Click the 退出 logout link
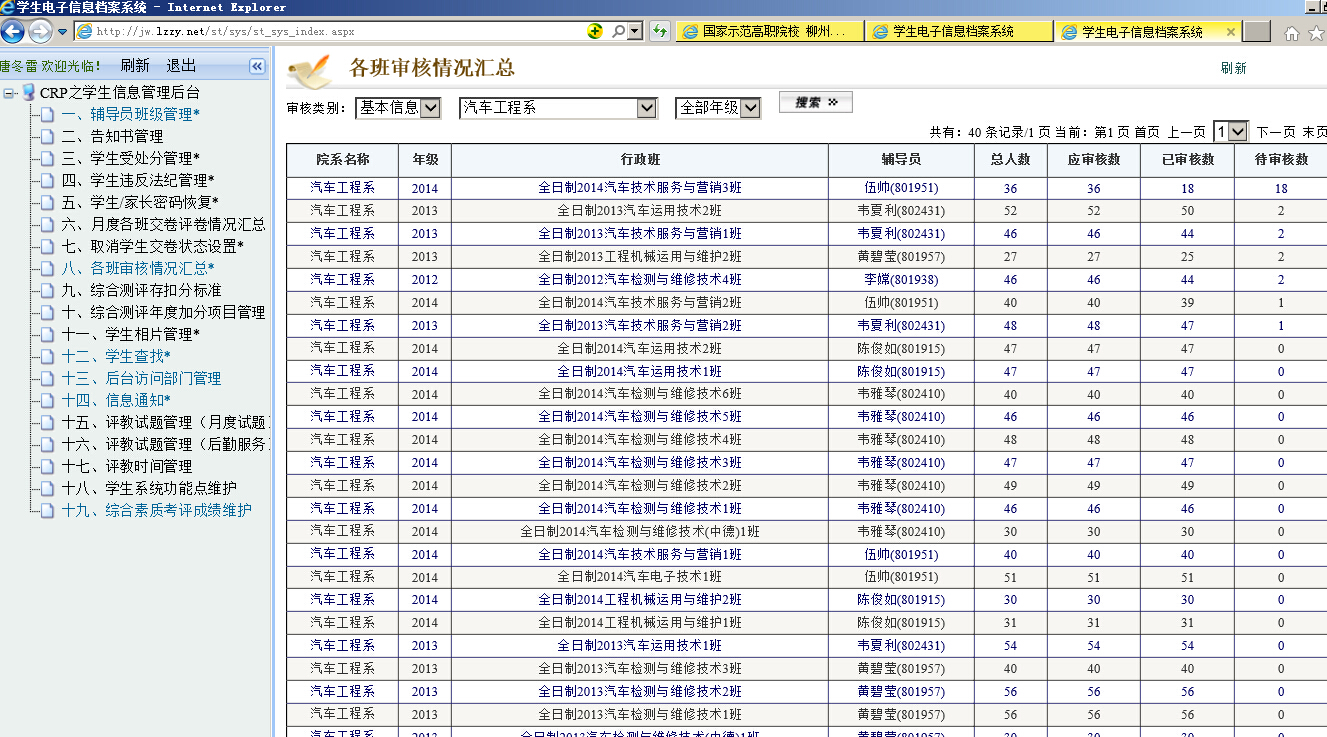Screen dimensions: 1327x737 pos(181,66)
